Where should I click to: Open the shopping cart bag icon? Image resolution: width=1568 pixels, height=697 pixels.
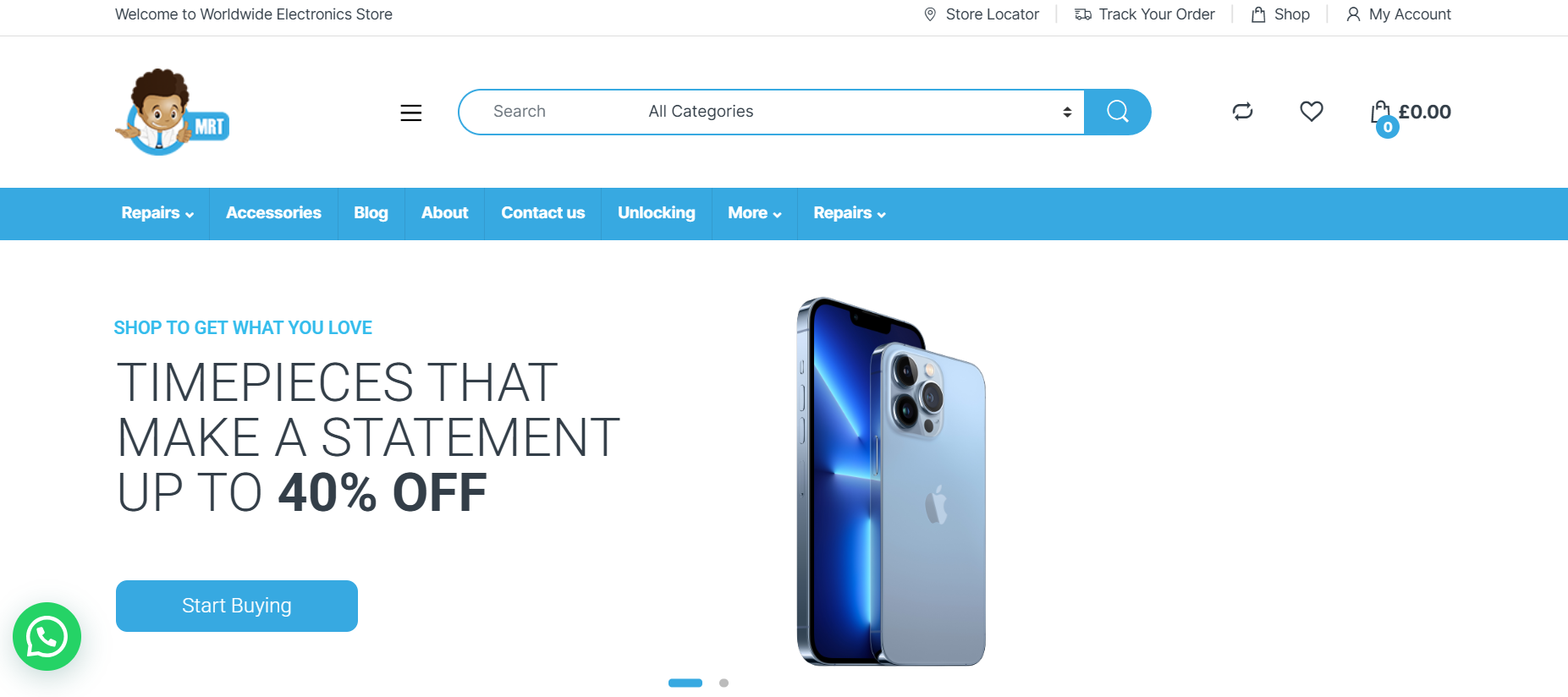(x=1381, y=113)
